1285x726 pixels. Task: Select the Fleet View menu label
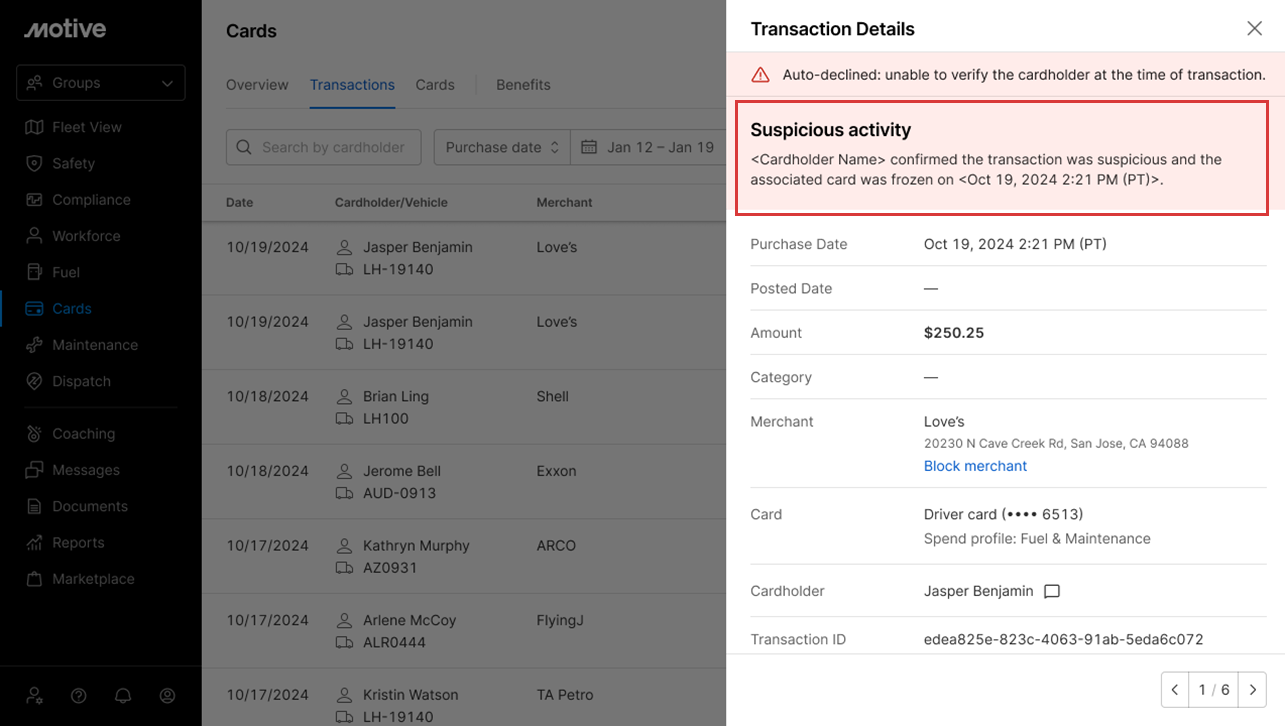coord(87,127)
